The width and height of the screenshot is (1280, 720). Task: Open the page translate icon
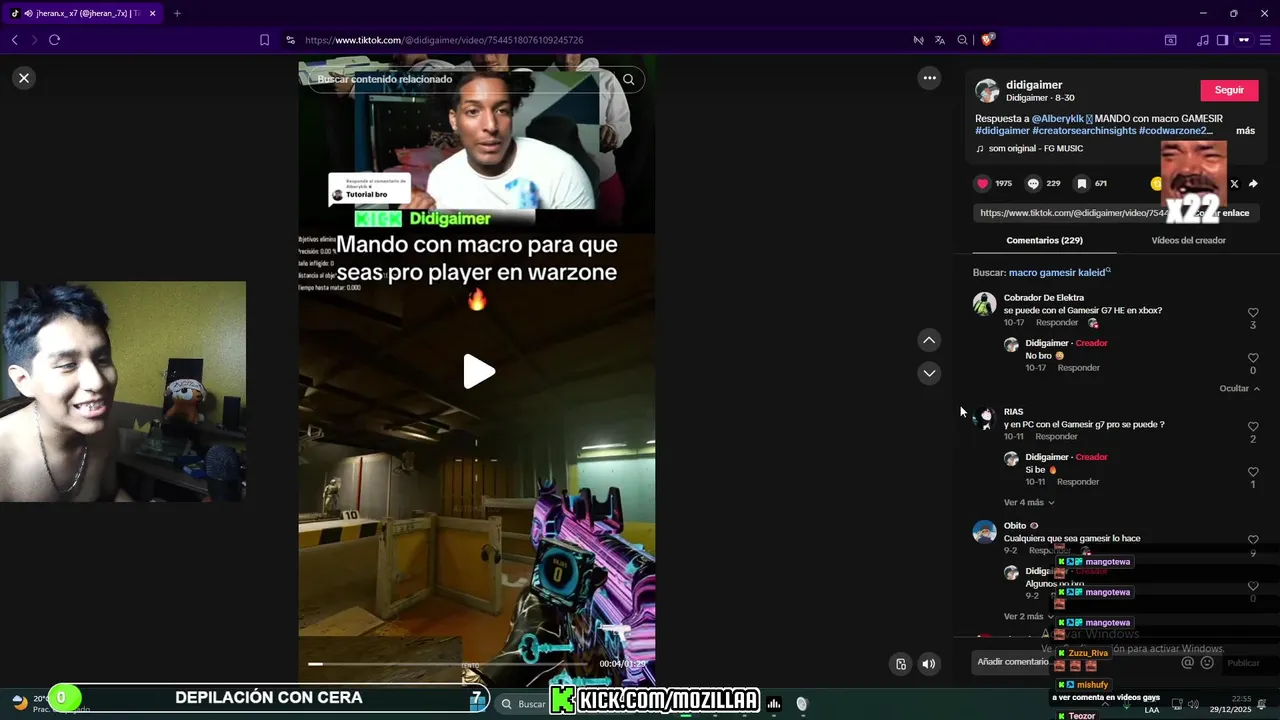940,40
